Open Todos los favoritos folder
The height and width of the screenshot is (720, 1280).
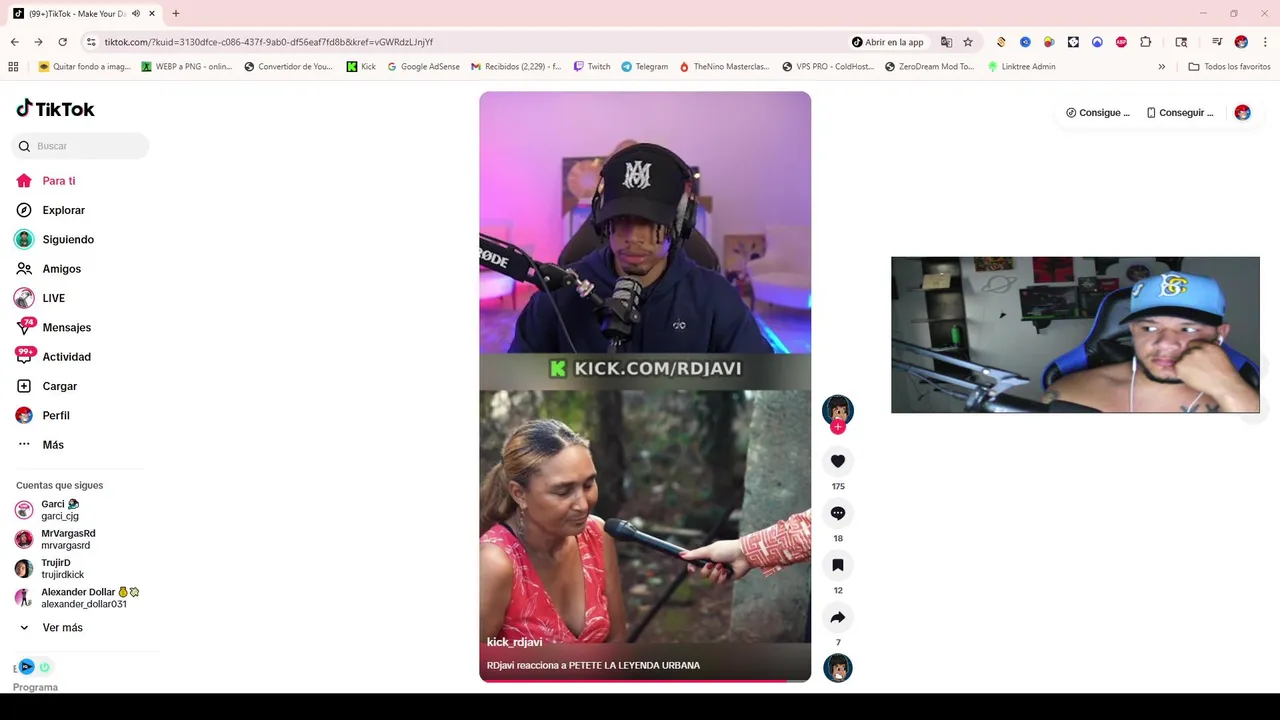pyautogui.click(x=1229, y=67)
